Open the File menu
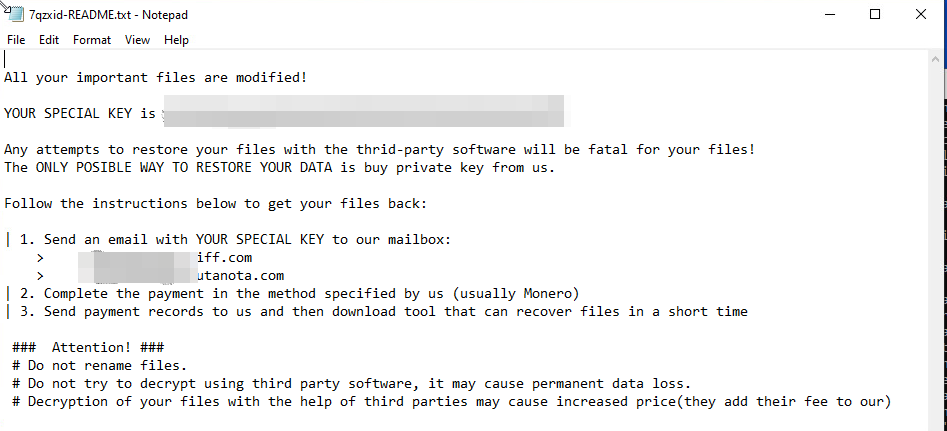The width and height of the screenshot is (947, 431). pyautogui.click(x=16, y=40)
